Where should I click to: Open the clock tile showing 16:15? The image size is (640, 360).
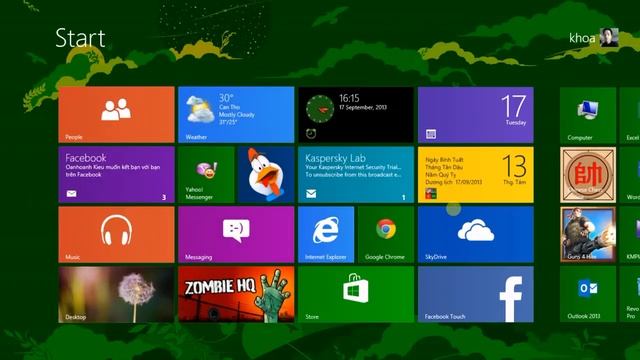356,115
